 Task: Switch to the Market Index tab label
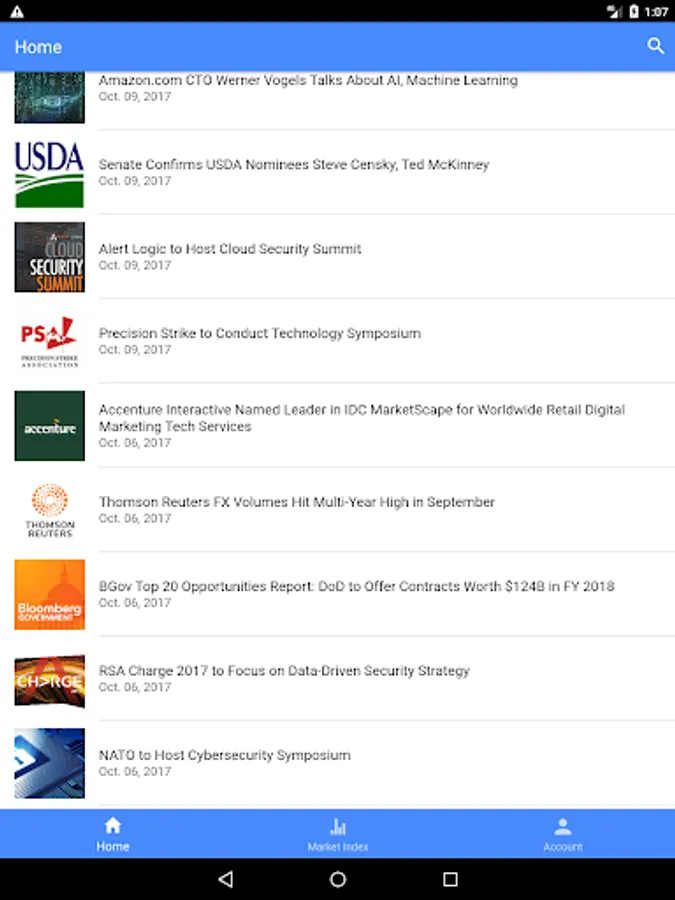click(338, 847)
